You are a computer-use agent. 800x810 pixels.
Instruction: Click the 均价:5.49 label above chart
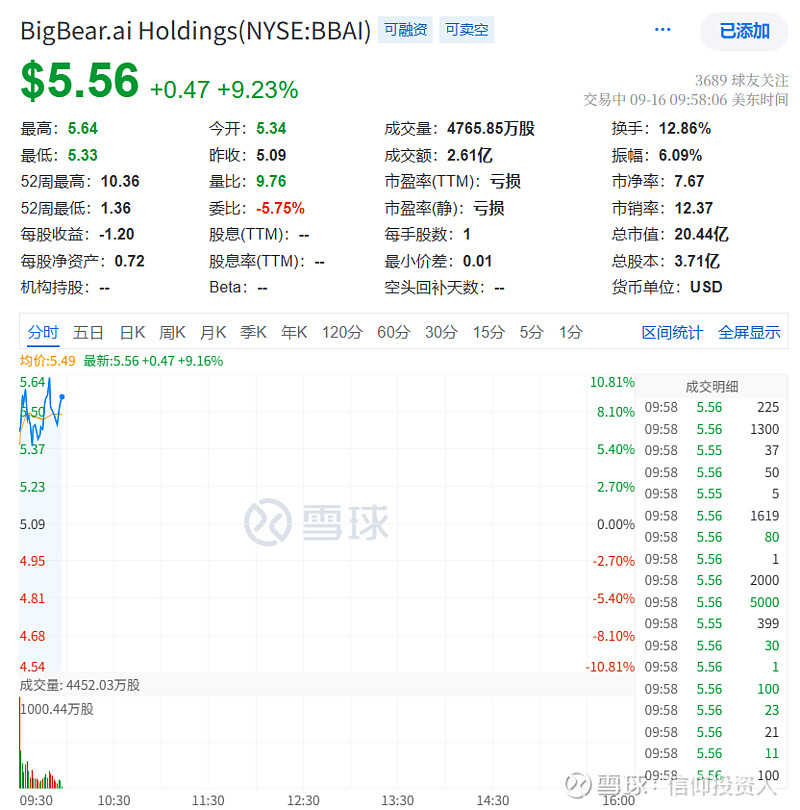(x=48, y=361)
